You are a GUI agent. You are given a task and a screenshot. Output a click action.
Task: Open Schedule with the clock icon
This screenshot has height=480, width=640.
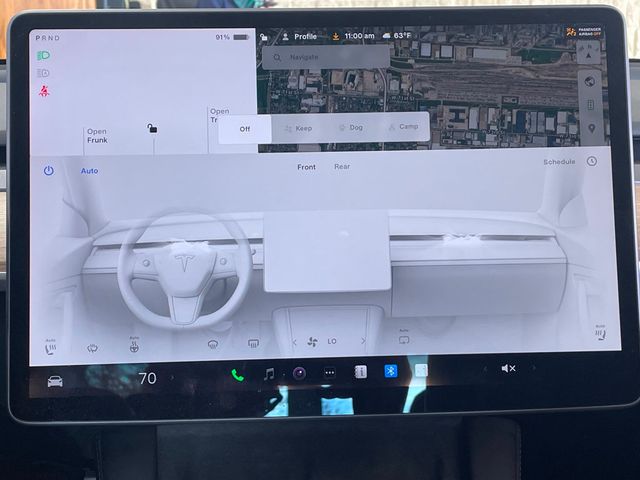pos(592,161)
